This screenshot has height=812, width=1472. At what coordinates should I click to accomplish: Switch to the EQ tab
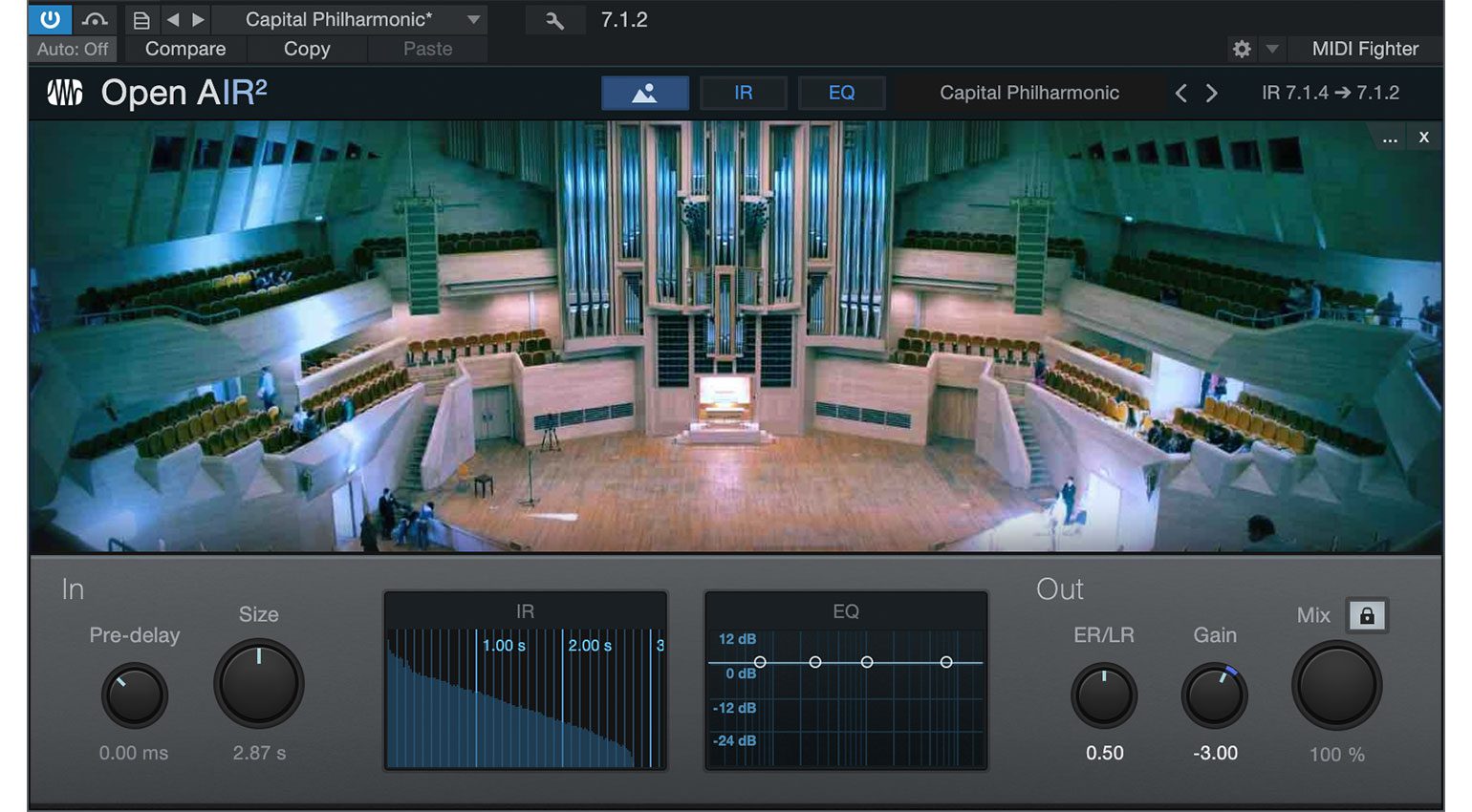(842, 93)
